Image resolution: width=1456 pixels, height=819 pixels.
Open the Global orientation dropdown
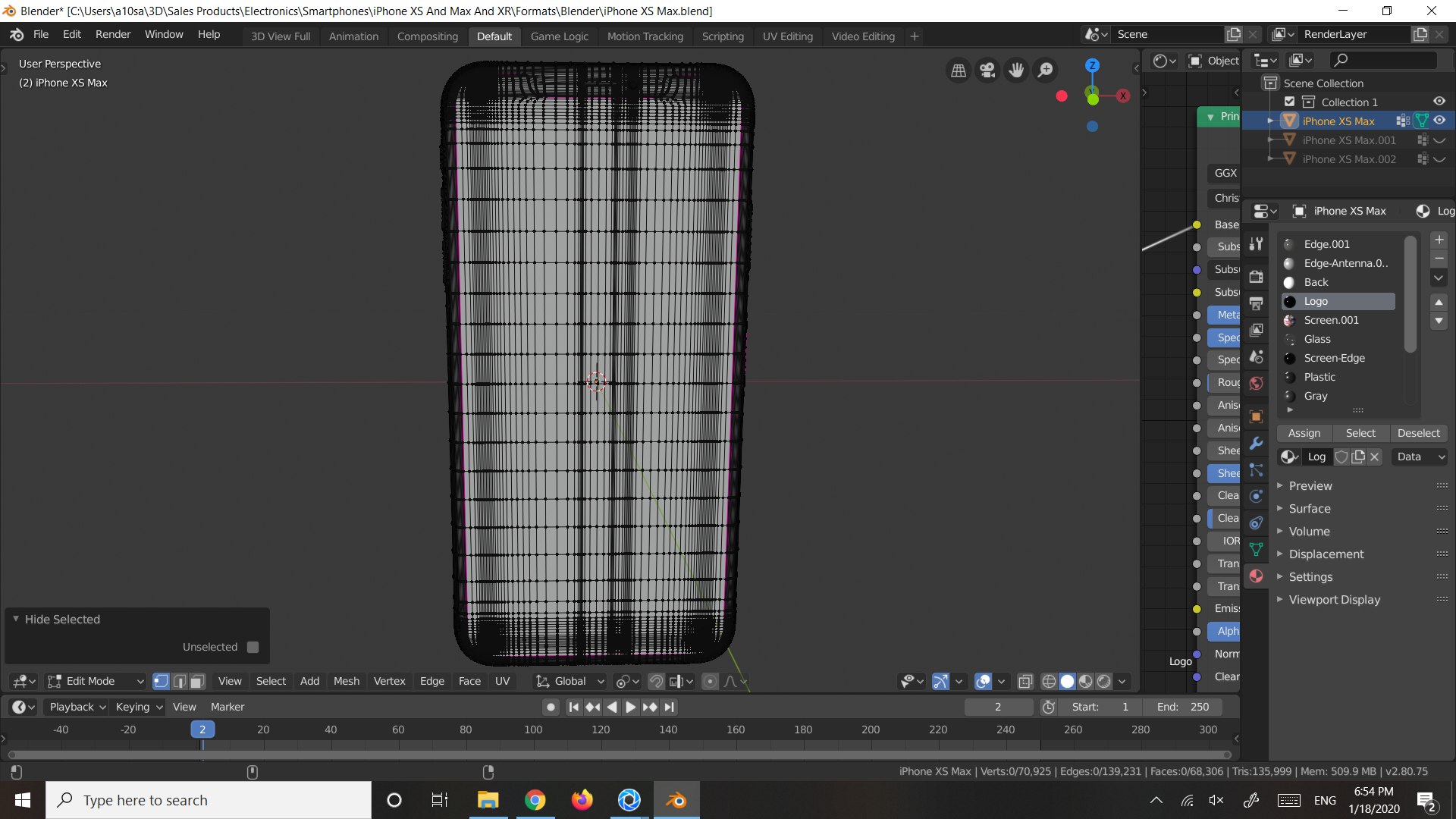pyautogui.click(x=570, y=681)
